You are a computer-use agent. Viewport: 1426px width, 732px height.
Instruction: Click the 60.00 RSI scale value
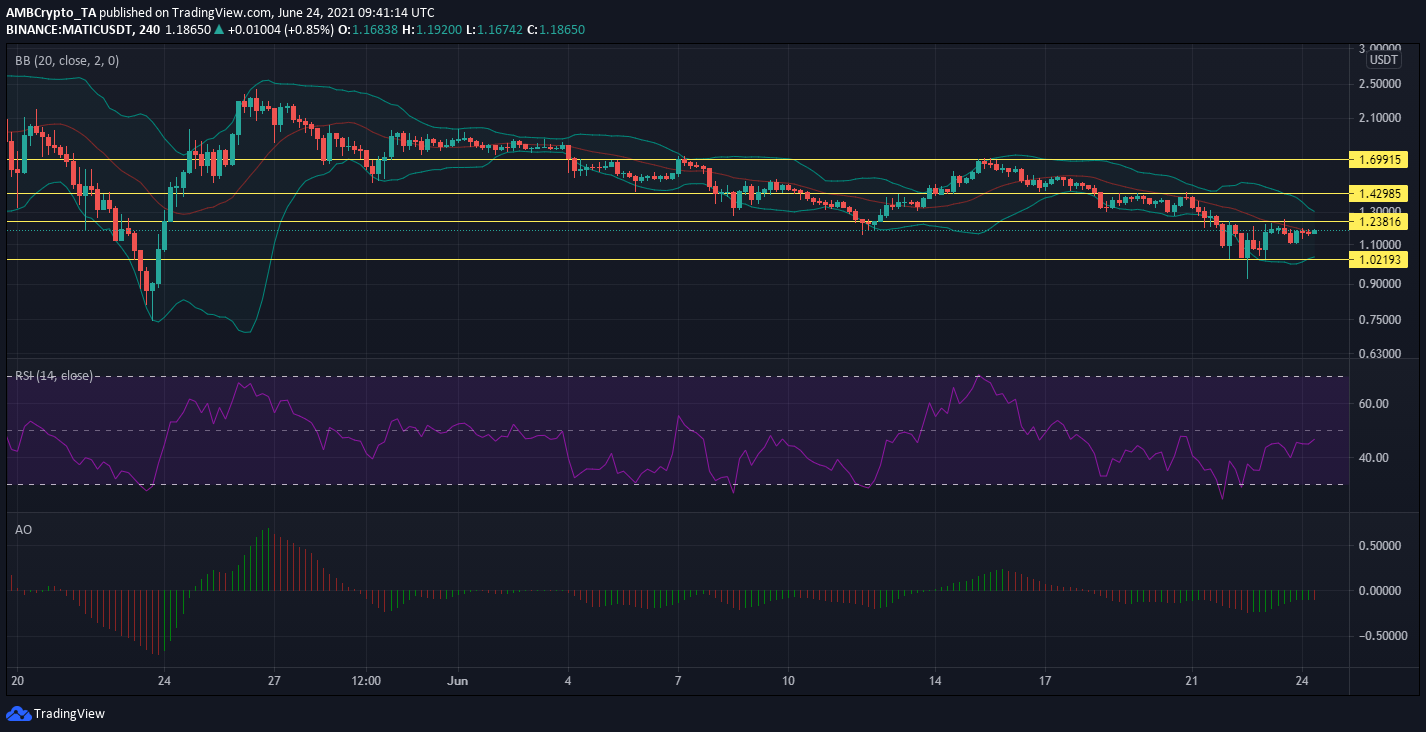tap(1374, 404)
